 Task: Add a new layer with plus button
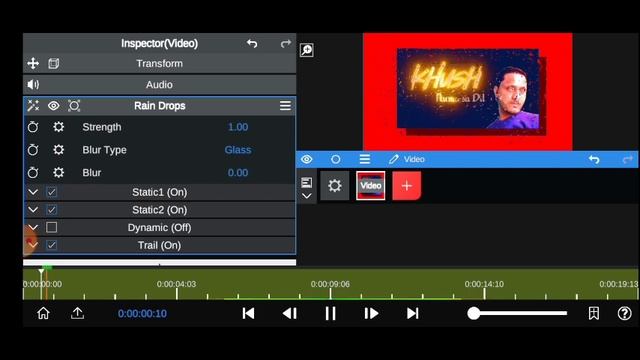click(407, 186)
